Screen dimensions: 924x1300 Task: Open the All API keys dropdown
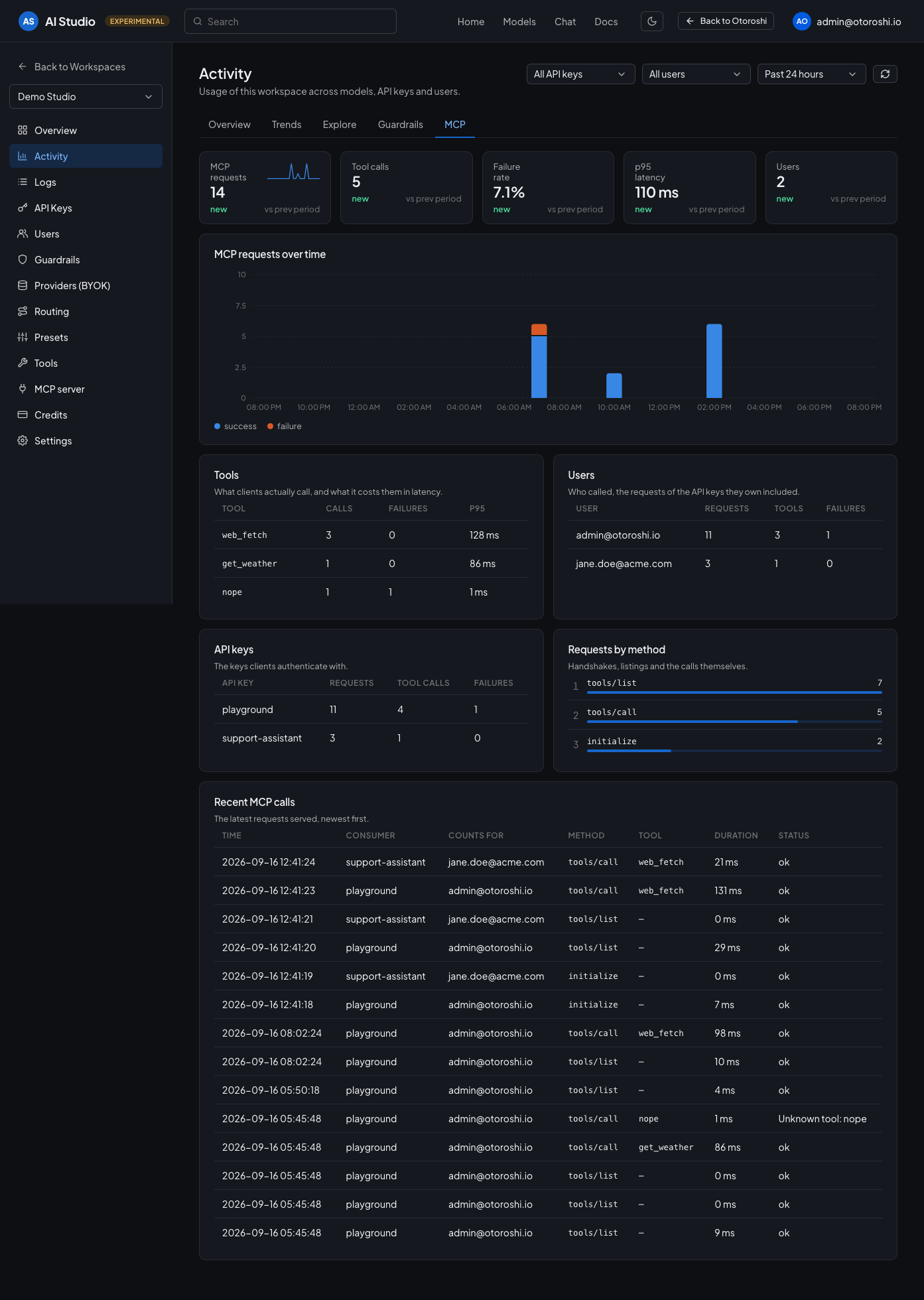click(x=580, y=74)
